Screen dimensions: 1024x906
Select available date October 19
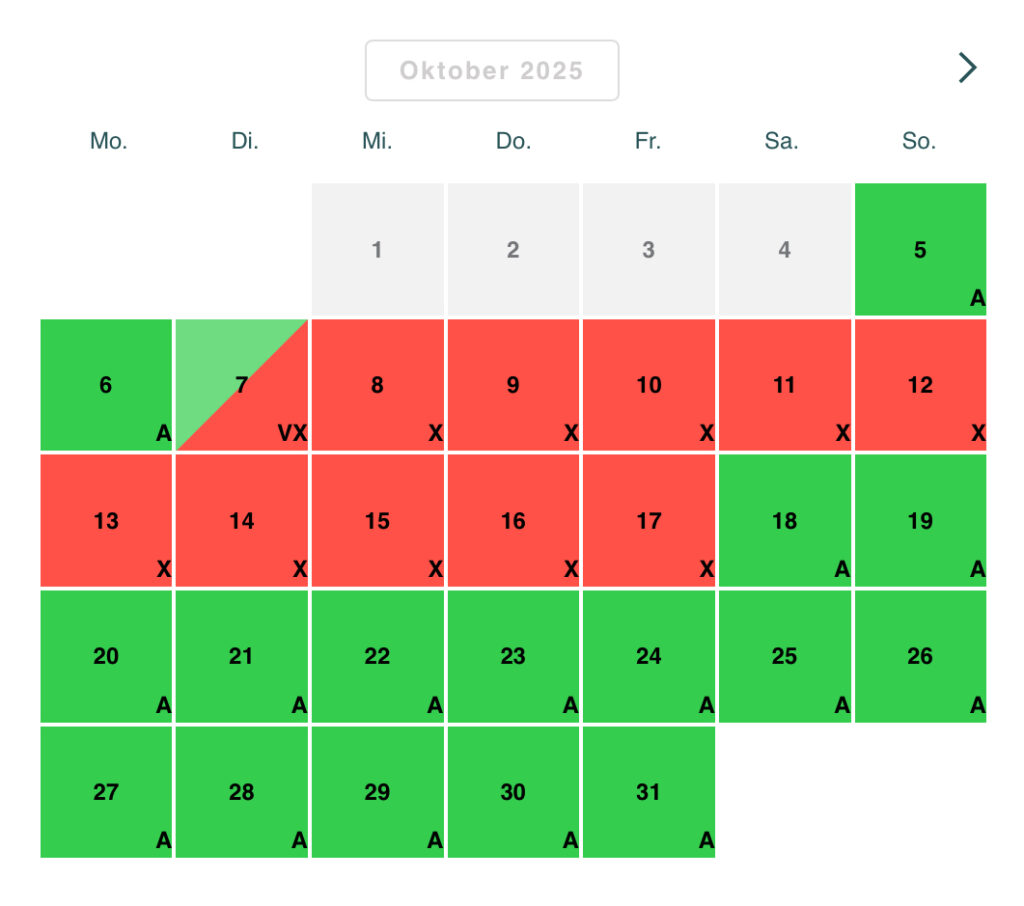[920, 520]
